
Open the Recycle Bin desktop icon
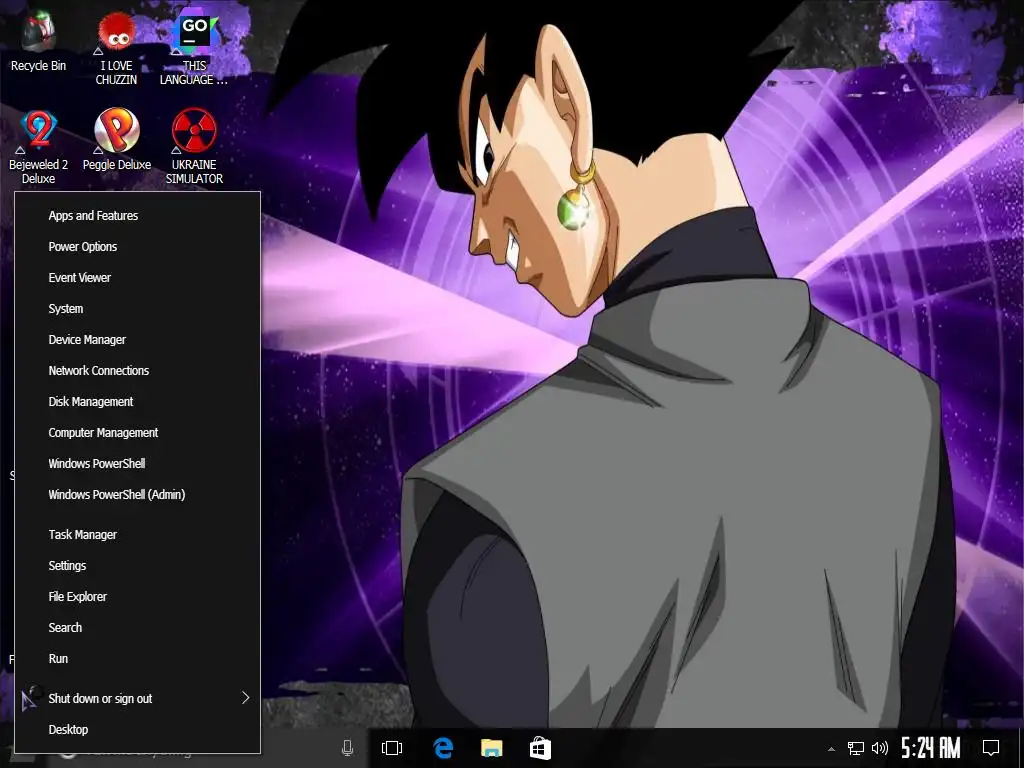click(x=38, y=39)
